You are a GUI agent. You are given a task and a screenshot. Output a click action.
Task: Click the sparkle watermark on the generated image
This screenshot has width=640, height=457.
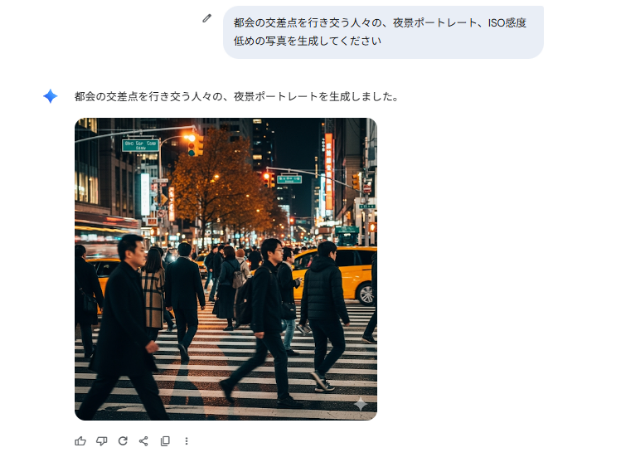[360, 403]
